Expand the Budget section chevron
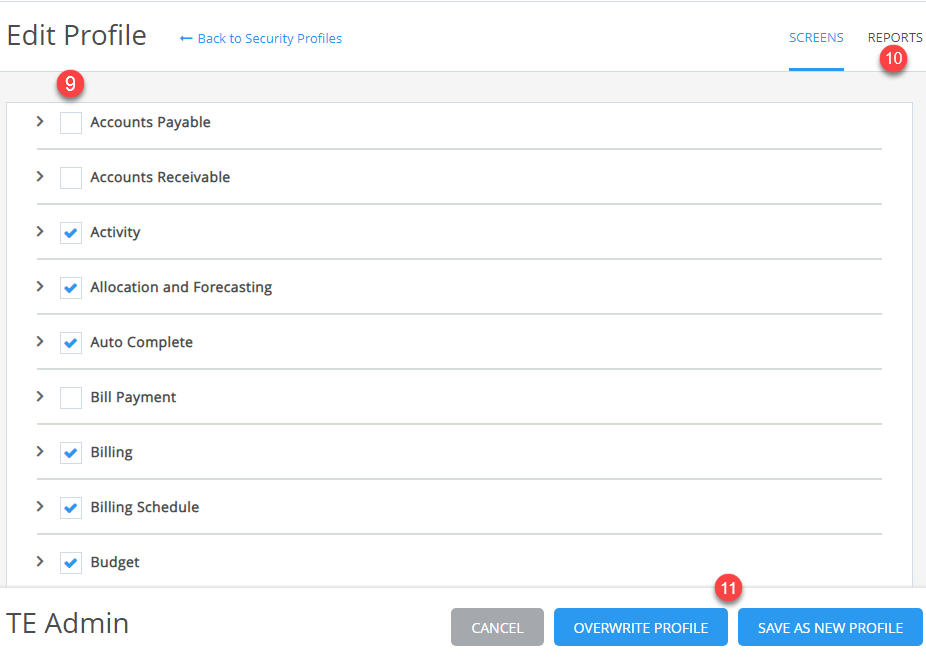 pyautogui.click(x=40, y=561)
